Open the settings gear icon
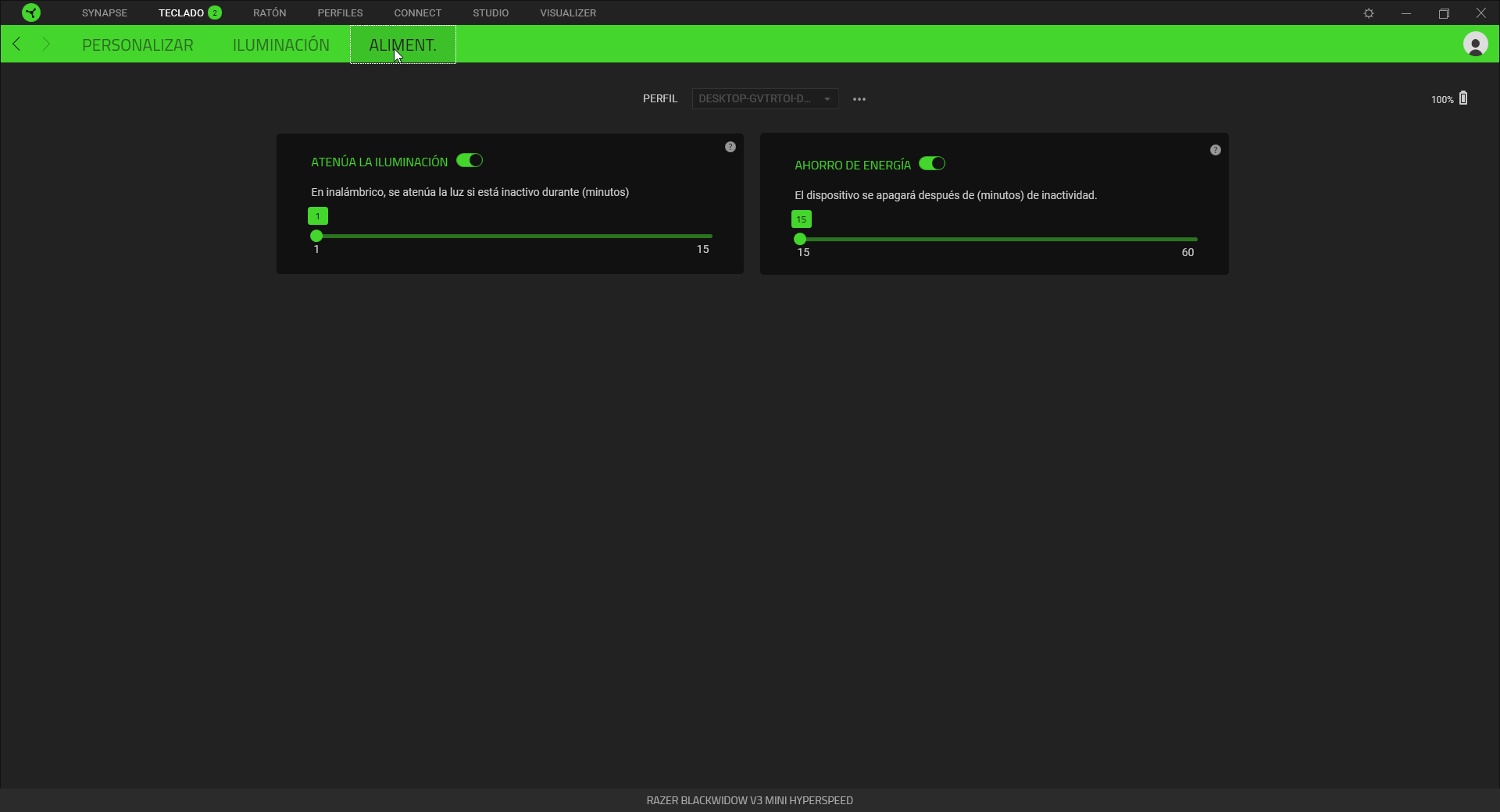The height and width of the screenshot is (812, 1500). pyautogui.click(x=1369, y=13)
